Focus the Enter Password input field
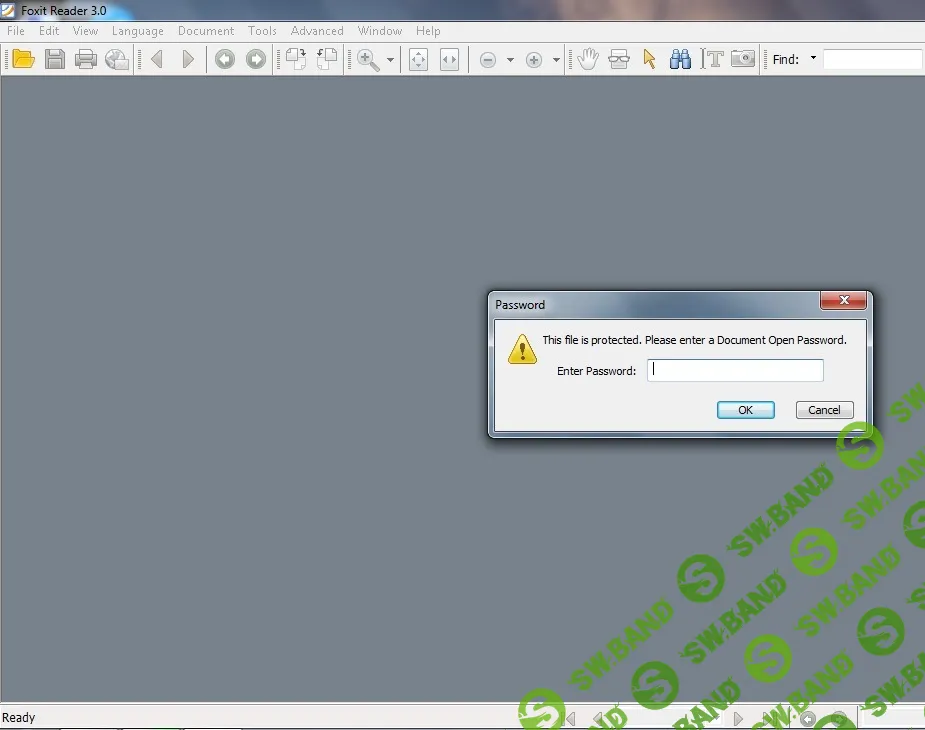 click(735, 371)
